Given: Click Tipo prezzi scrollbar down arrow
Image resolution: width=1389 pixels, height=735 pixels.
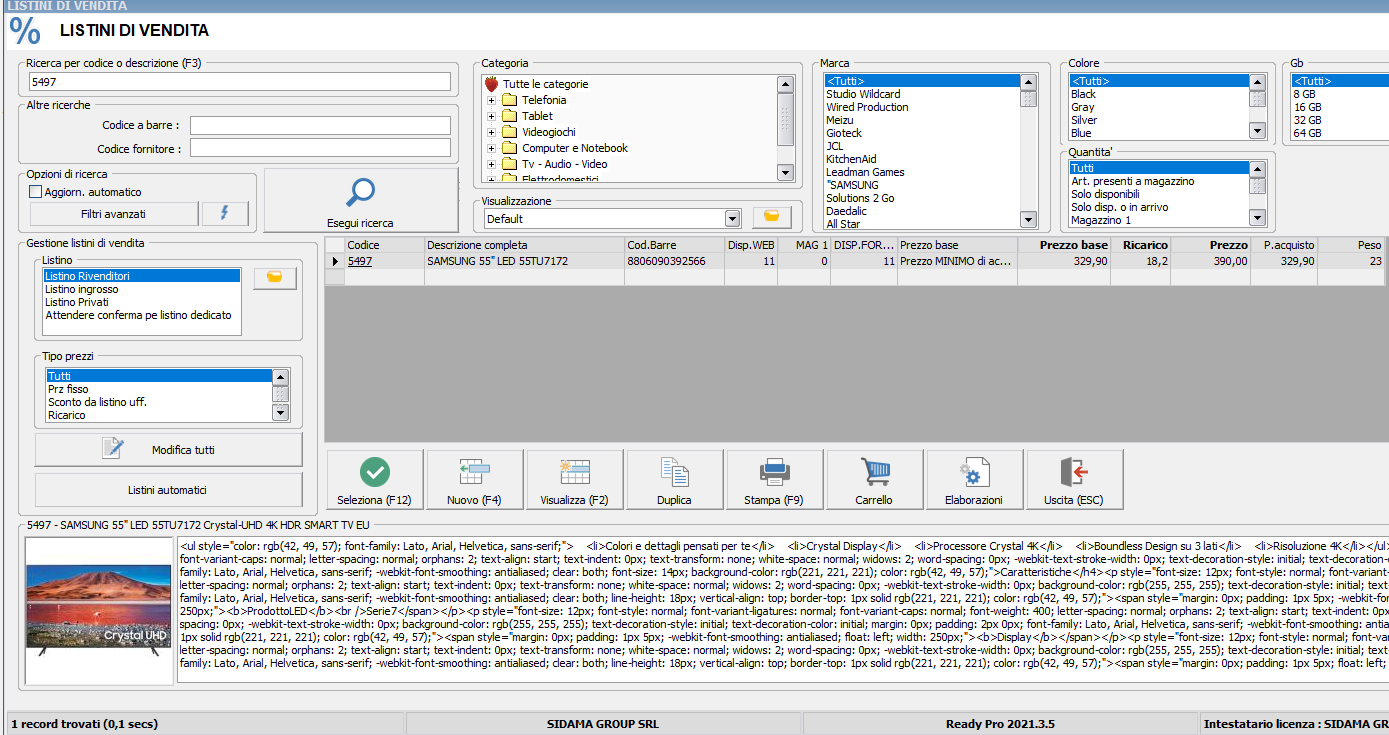Looking at the screenshot, I should tap(280, 413).
